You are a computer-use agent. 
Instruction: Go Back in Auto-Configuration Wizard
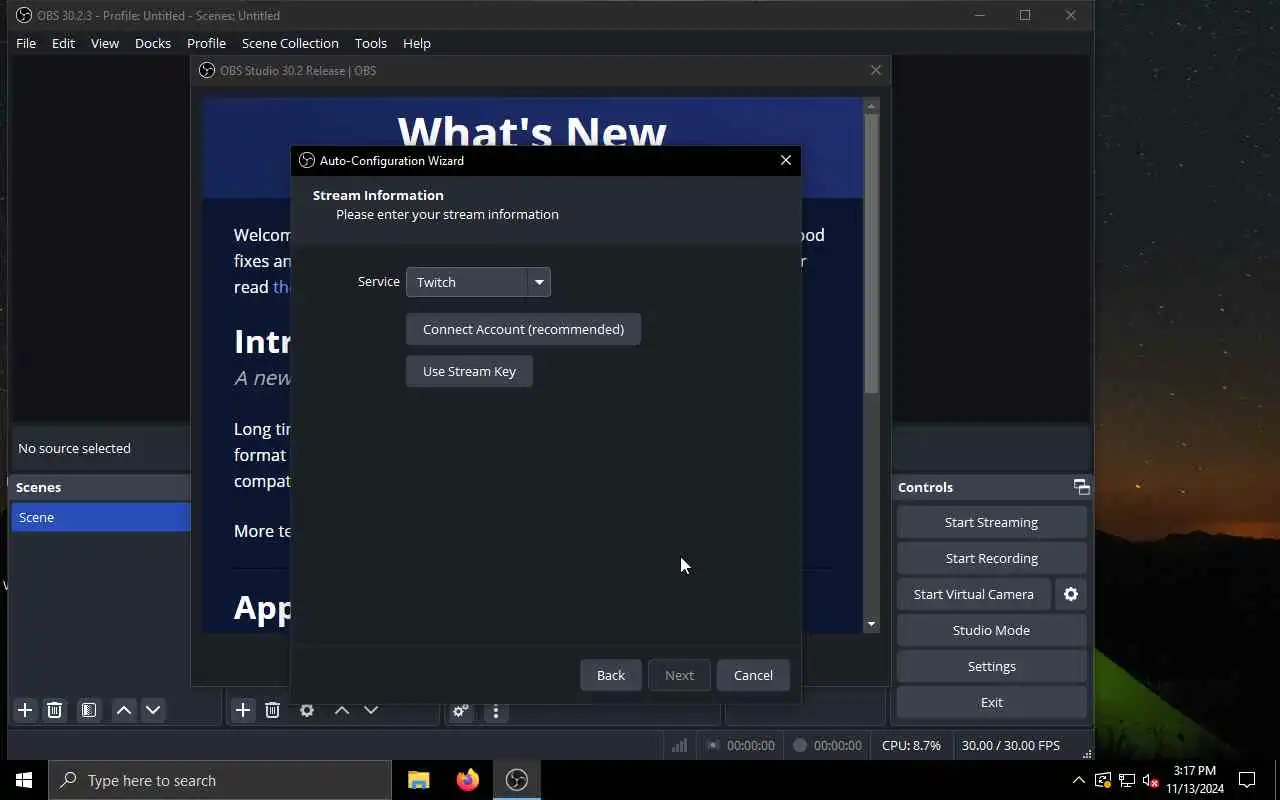[x=611, y=675]
